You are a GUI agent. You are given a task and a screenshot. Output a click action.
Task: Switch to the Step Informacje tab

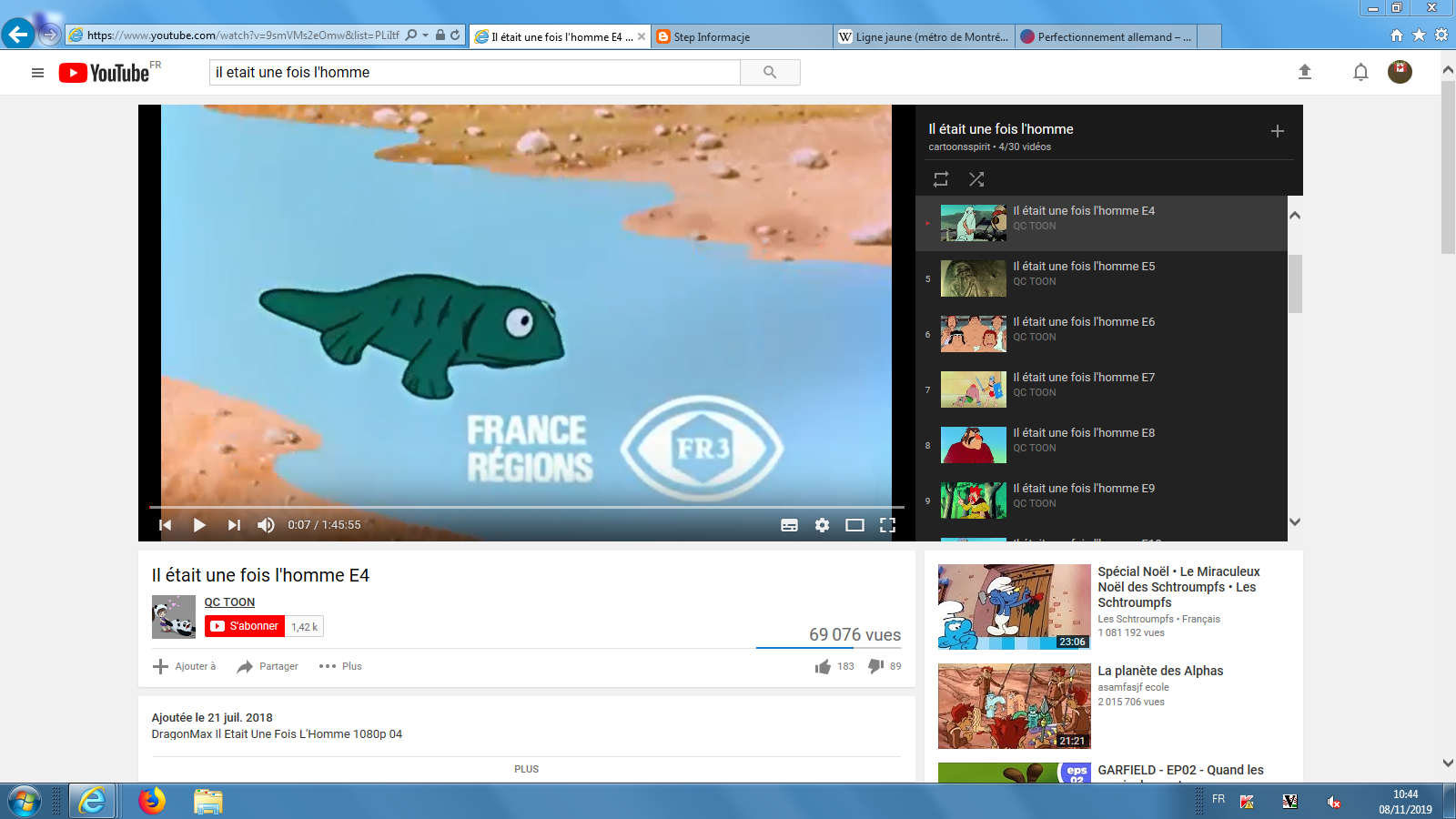(x=742, y=36)
